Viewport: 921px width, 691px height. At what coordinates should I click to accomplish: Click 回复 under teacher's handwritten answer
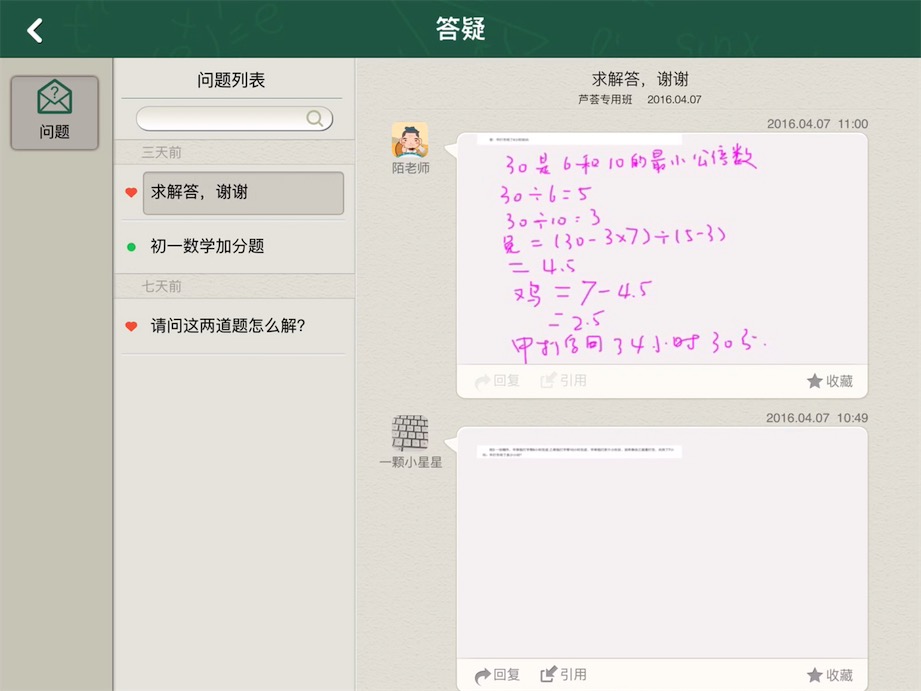[x=497, y=381]
